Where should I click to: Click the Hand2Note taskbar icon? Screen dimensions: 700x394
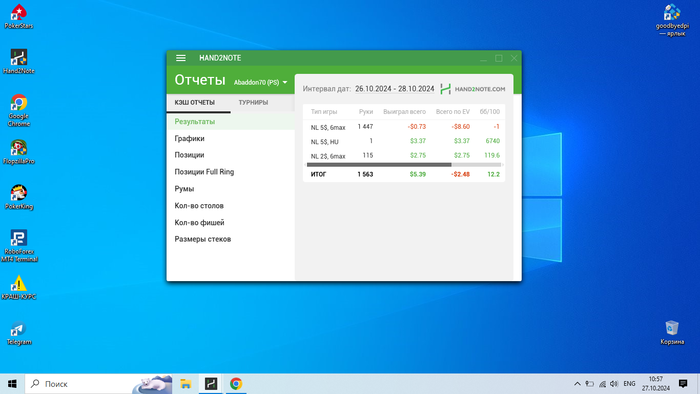pyautogui.click(x=211, y=384)
